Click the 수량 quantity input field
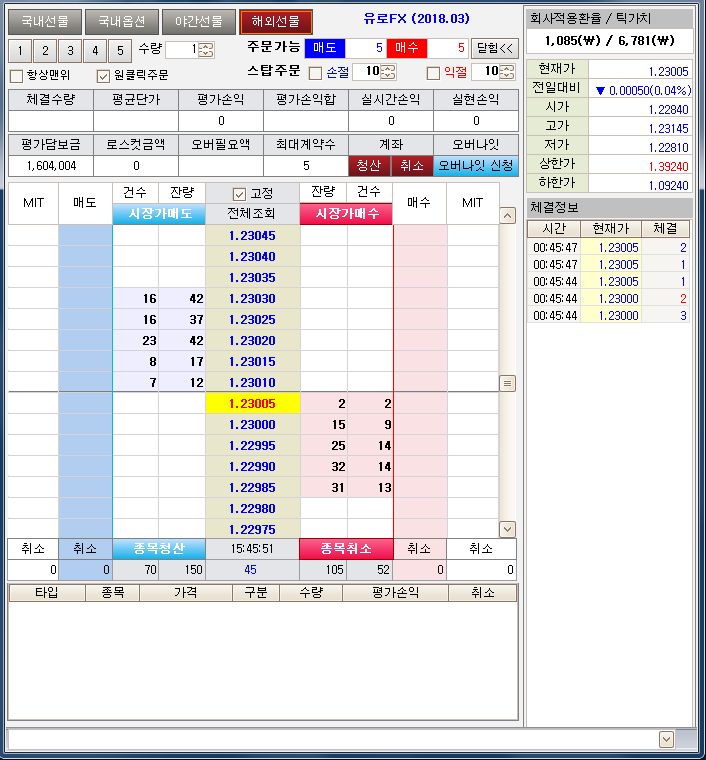Viewport: 706px width, 760px height. point(182,49)
